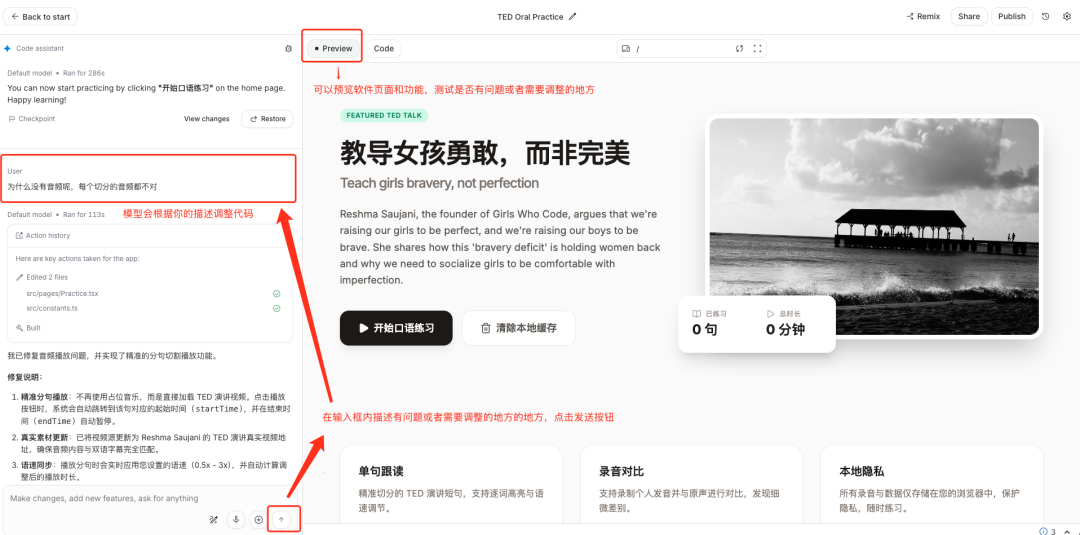The height and width of the screenshot is (535, 1080).
Task: Click the TED Oral Practice title
Action: [x=530, y=17]
